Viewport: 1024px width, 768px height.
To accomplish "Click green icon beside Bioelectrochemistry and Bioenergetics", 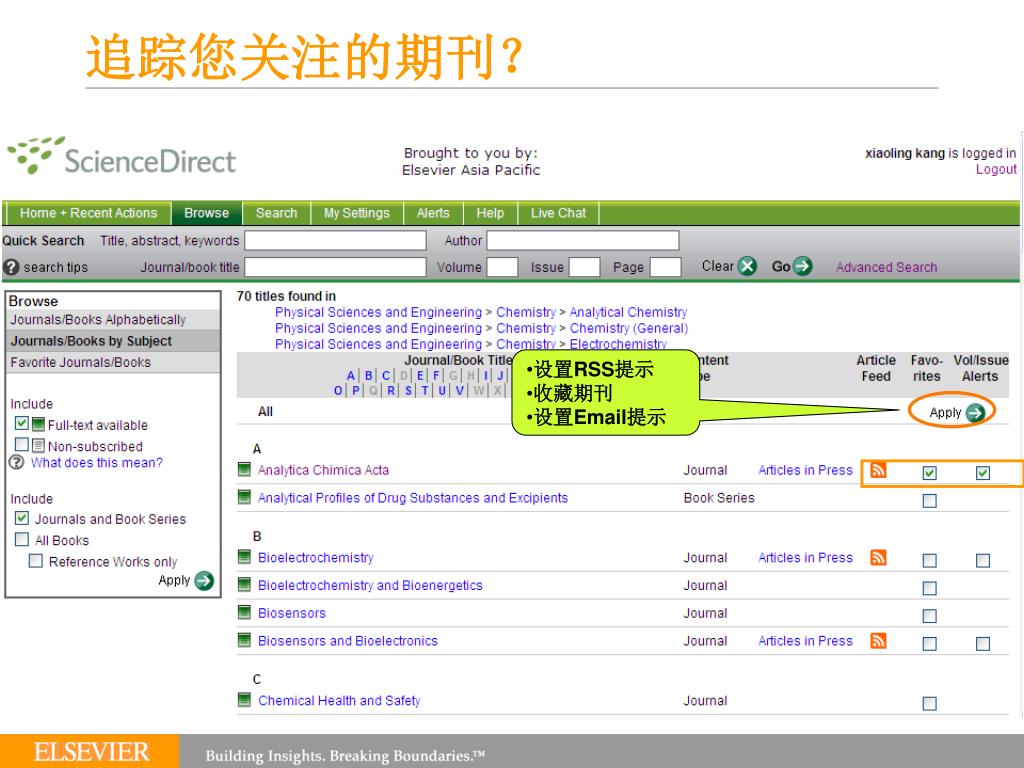I will coord(244,584).
